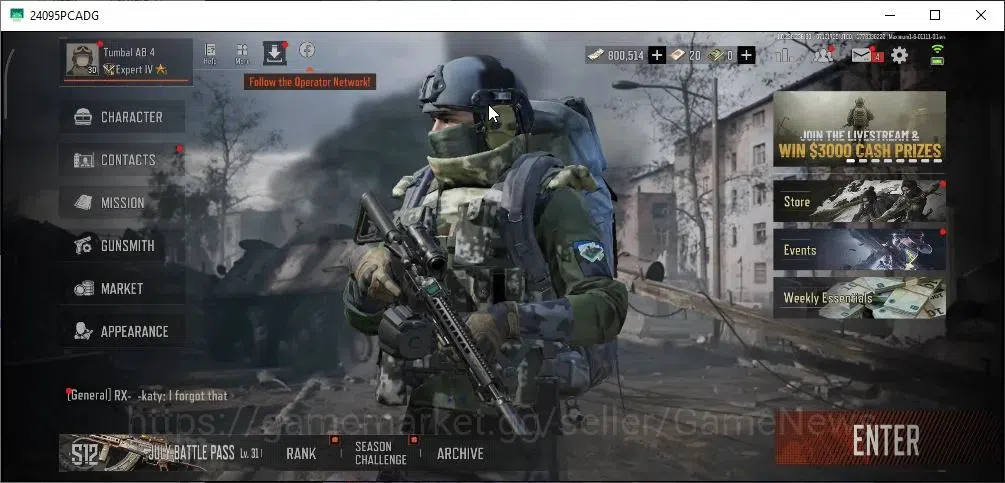The width and height of the screenshot is (1005, 483).
Task: Add cash with the plus next to 800,514
Action: (x=656, y=56)
